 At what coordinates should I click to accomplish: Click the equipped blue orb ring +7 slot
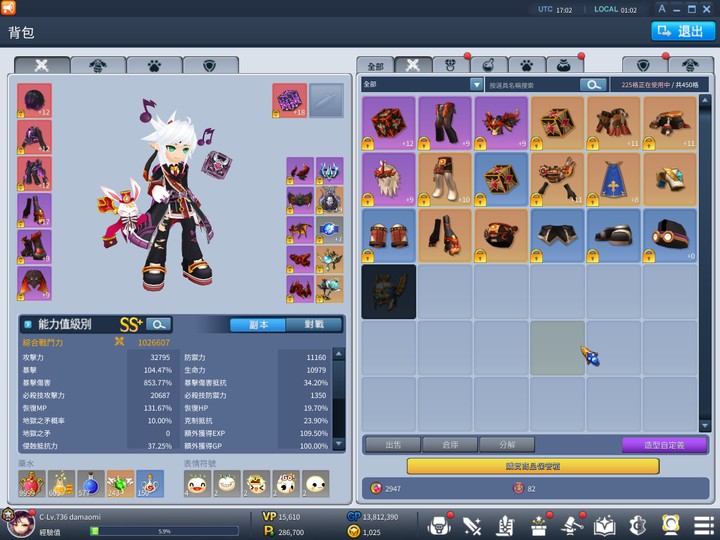point(329,230)
